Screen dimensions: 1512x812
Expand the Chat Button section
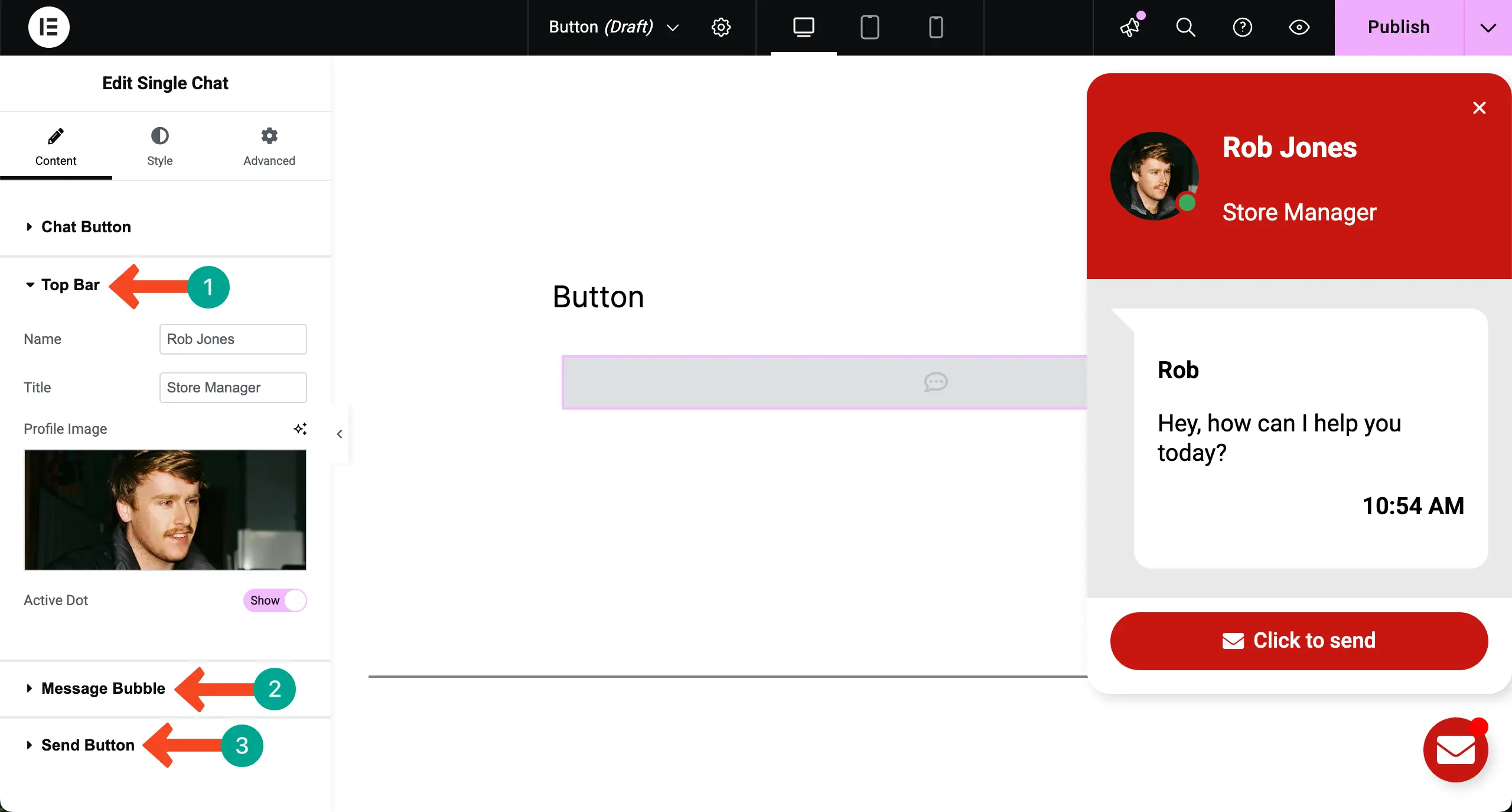(86, 227)
